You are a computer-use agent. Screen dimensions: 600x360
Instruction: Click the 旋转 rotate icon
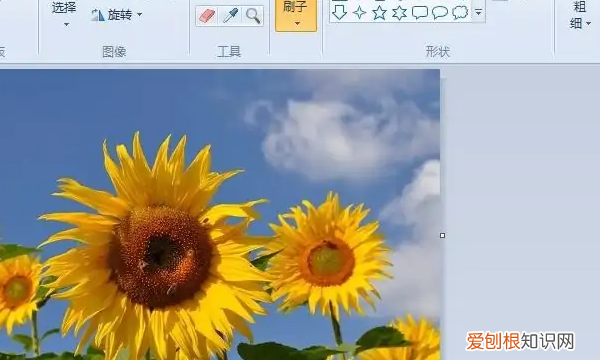pos(98,15)
